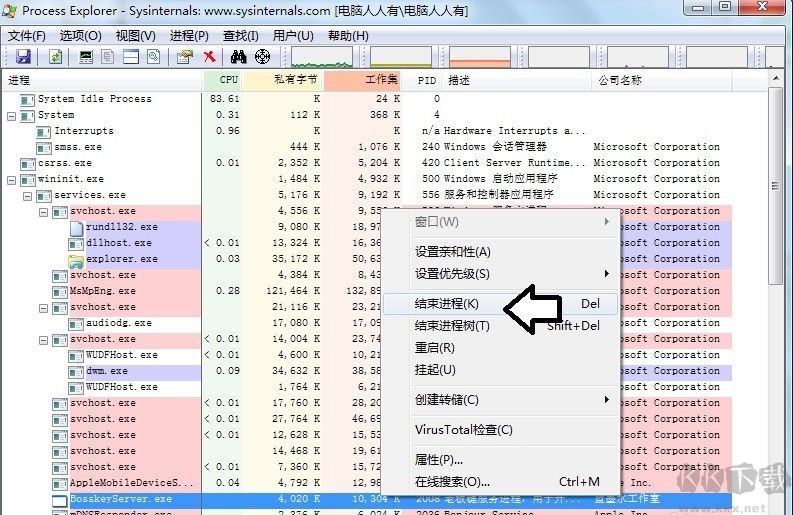793x515 pixels.
Task: Select VirusTotal检查(C) from context menu
Action: (500, 430)
